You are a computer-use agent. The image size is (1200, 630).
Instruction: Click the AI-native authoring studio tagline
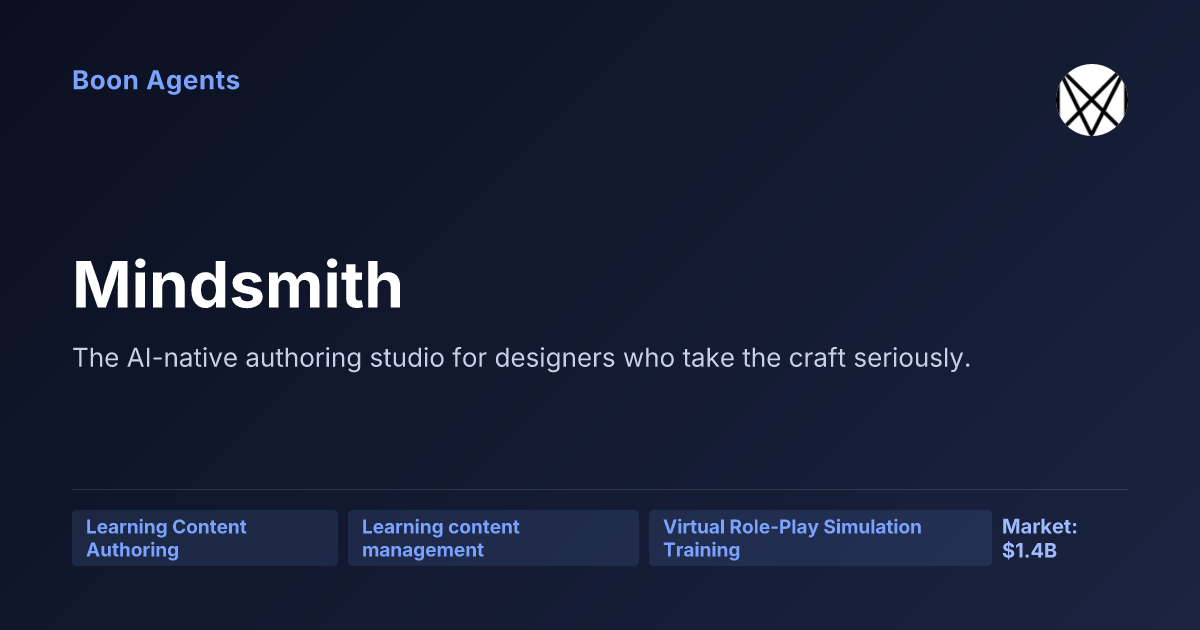[x=522, y=358]
